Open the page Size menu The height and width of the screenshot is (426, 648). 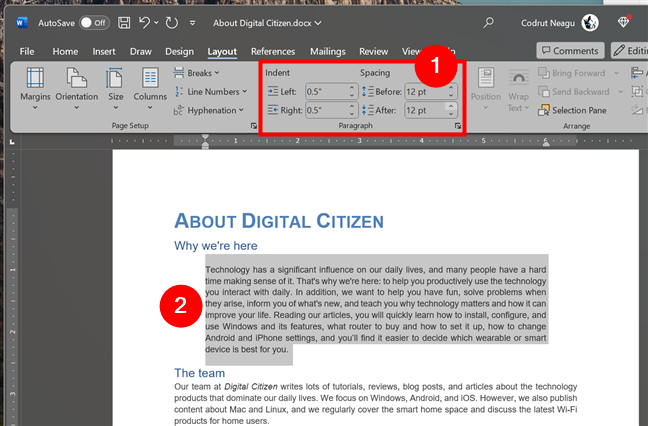pos(115,88)
